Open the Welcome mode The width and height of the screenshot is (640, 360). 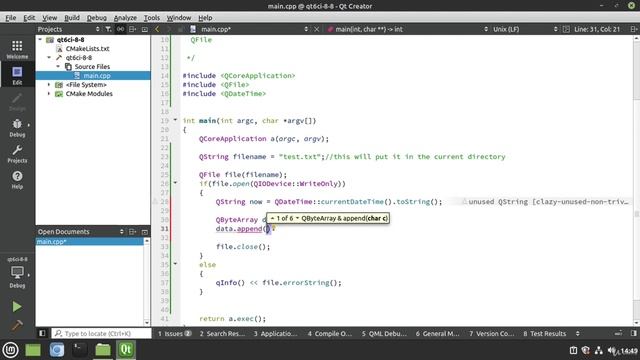point(17,49)
